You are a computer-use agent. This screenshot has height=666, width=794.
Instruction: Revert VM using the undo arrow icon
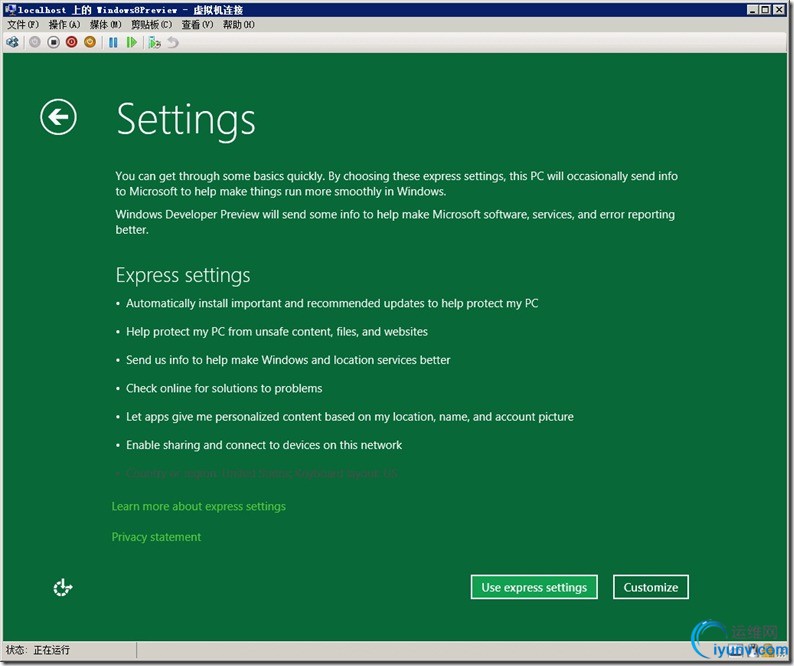(173, 43)
